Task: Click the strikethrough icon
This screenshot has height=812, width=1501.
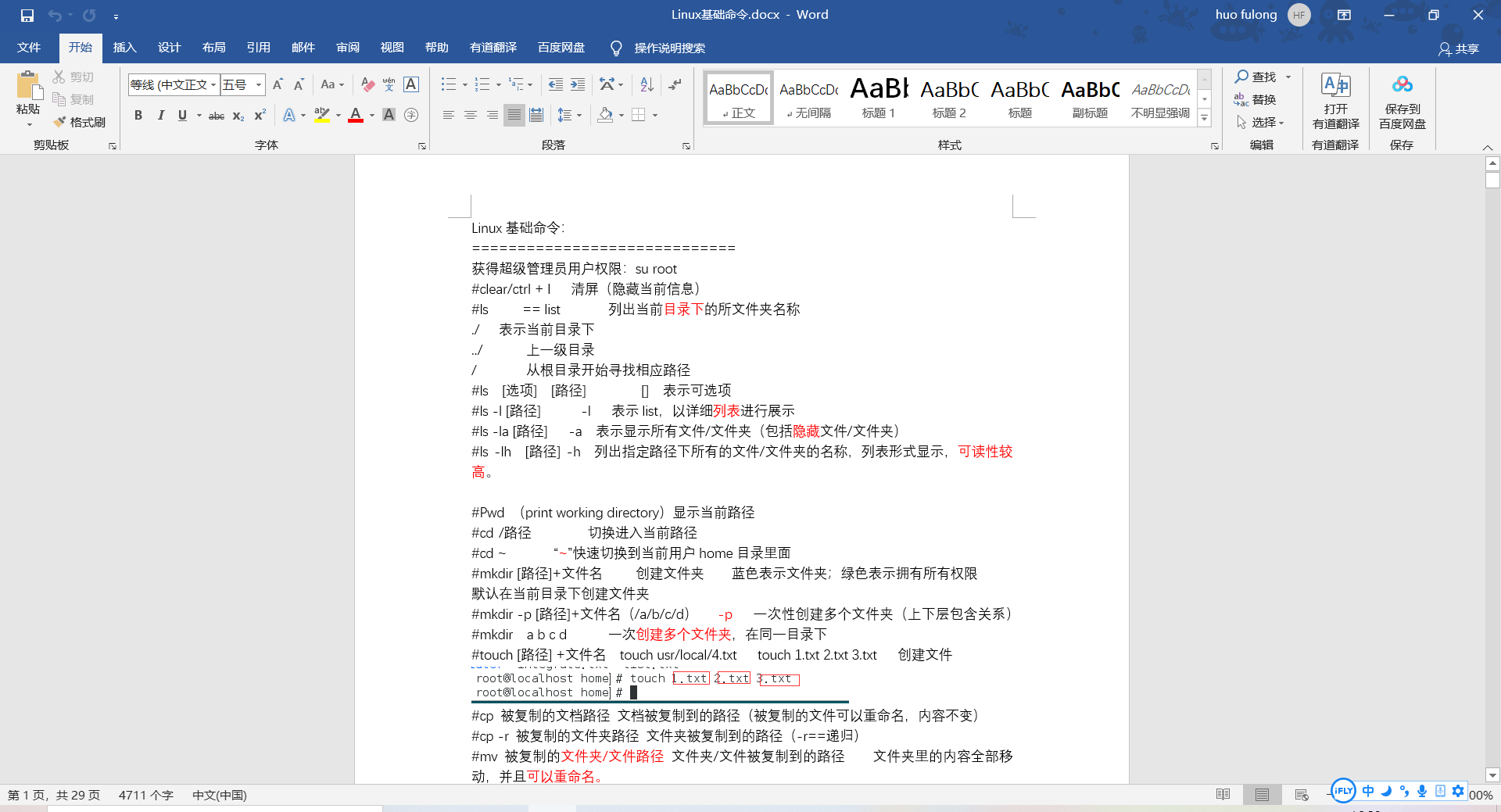Action: click(216, 115)
